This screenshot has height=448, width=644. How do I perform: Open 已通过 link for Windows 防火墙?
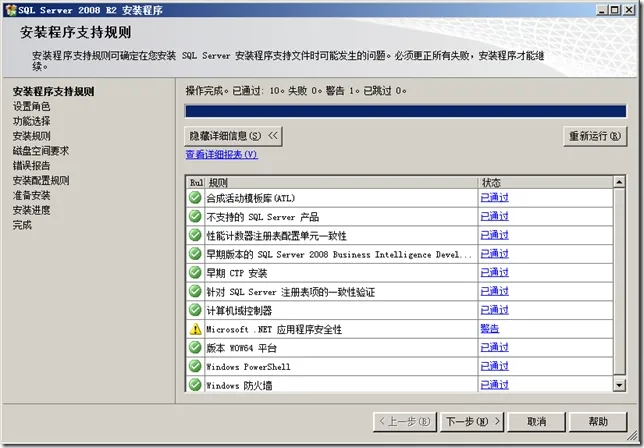point(494,385)
